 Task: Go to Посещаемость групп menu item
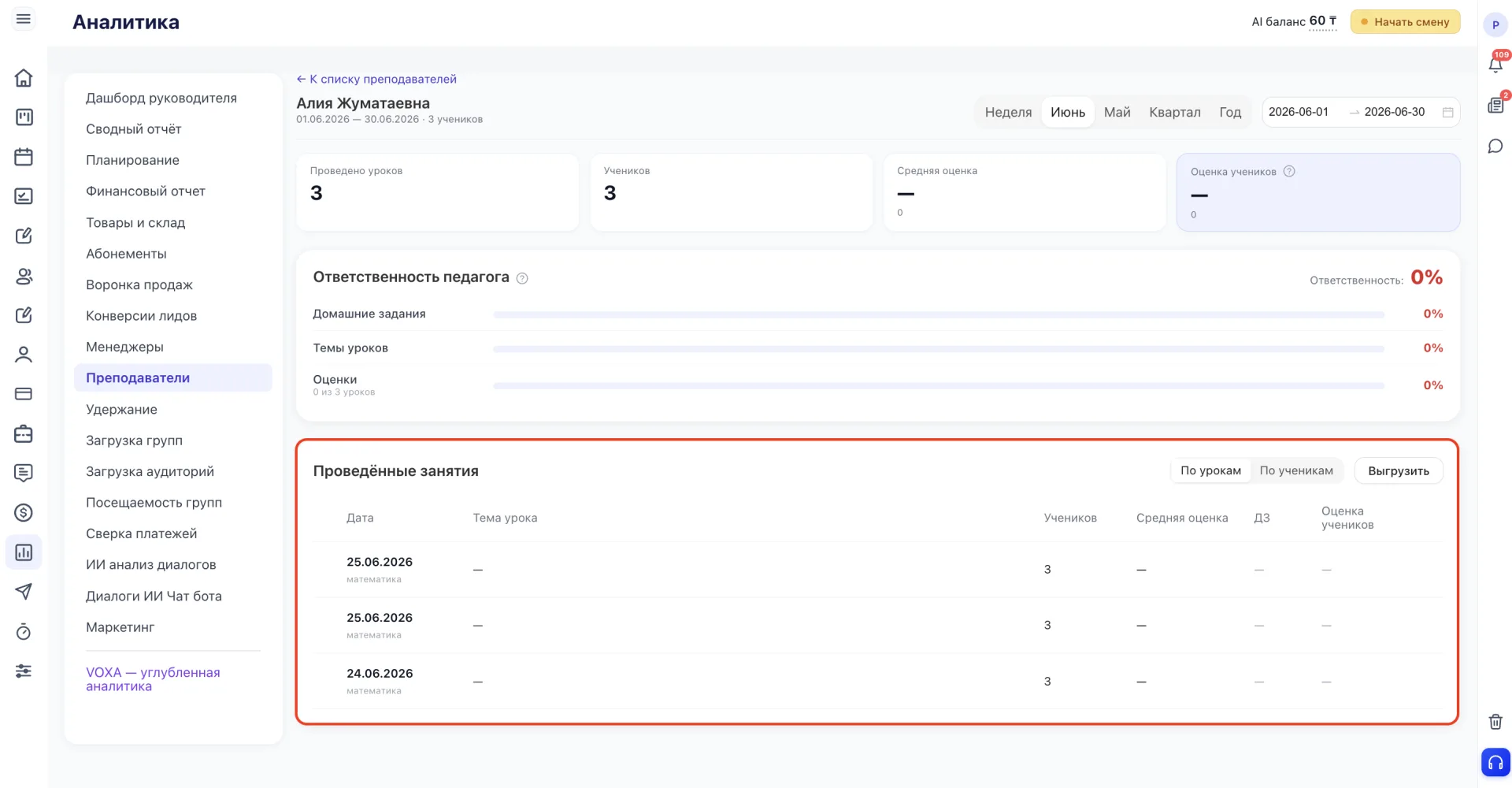(154, 503)
